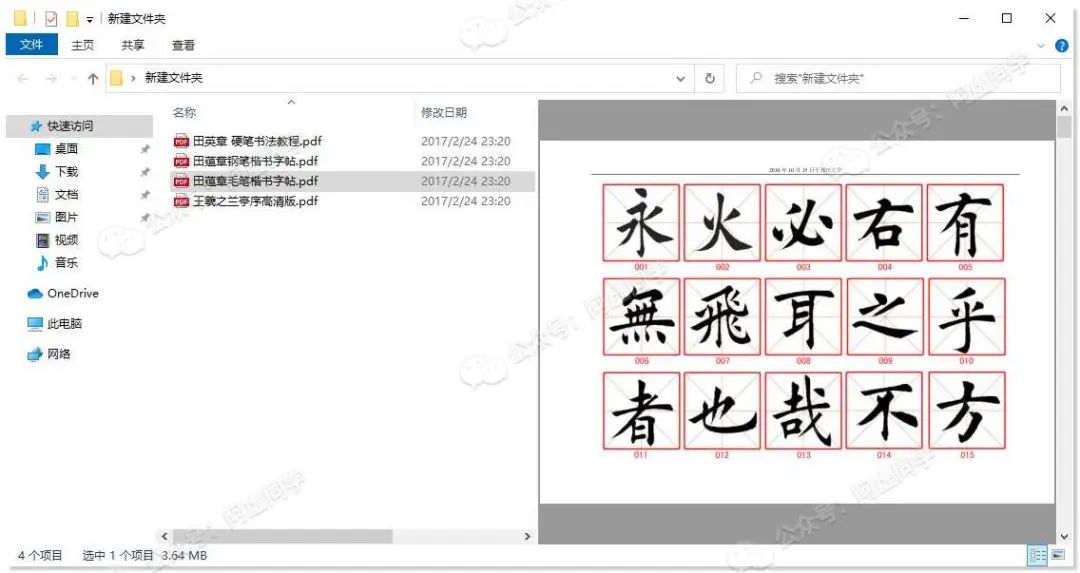The width and height of the screenshot is (1080, 573).
Task: Open the 文件 ribbon tab
Action: point(31,45)
